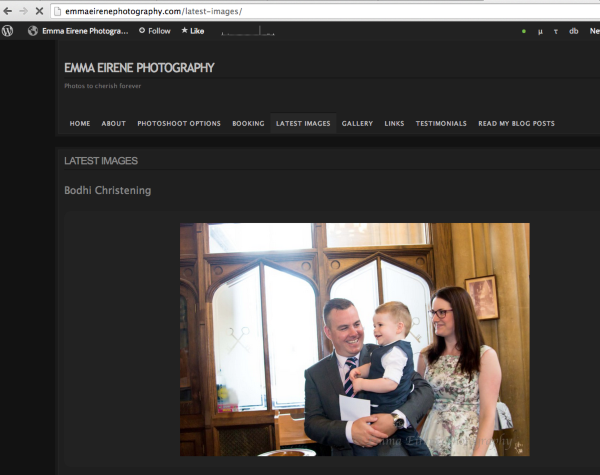Click the Latest Images page heading
Viewport: 600px width, 475px height.
click(x=101, y=161)
